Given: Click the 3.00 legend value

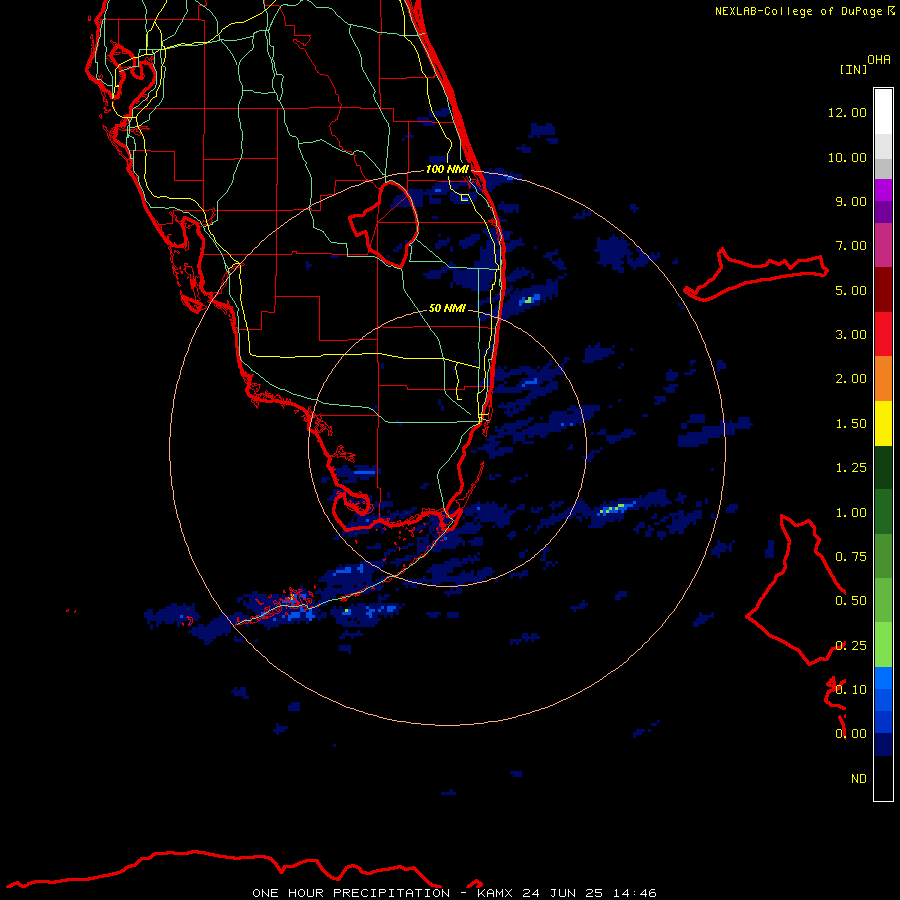Looking at the screenshot, I should [x=851, y=335].
